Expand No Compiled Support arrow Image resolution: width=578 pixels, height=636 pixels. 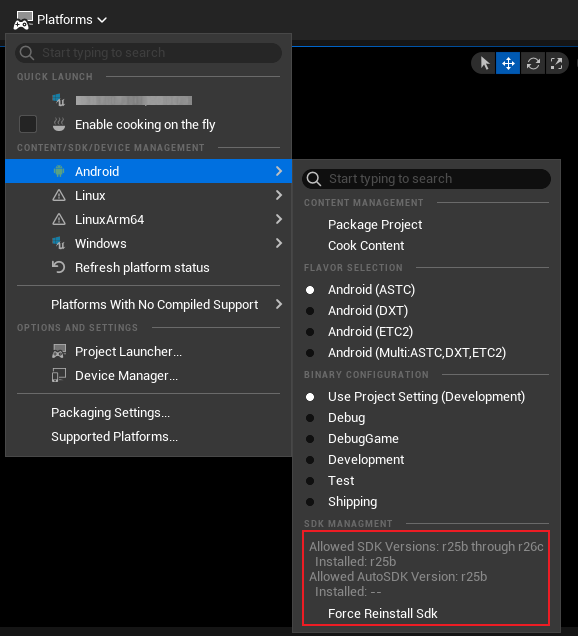[279, 304]
